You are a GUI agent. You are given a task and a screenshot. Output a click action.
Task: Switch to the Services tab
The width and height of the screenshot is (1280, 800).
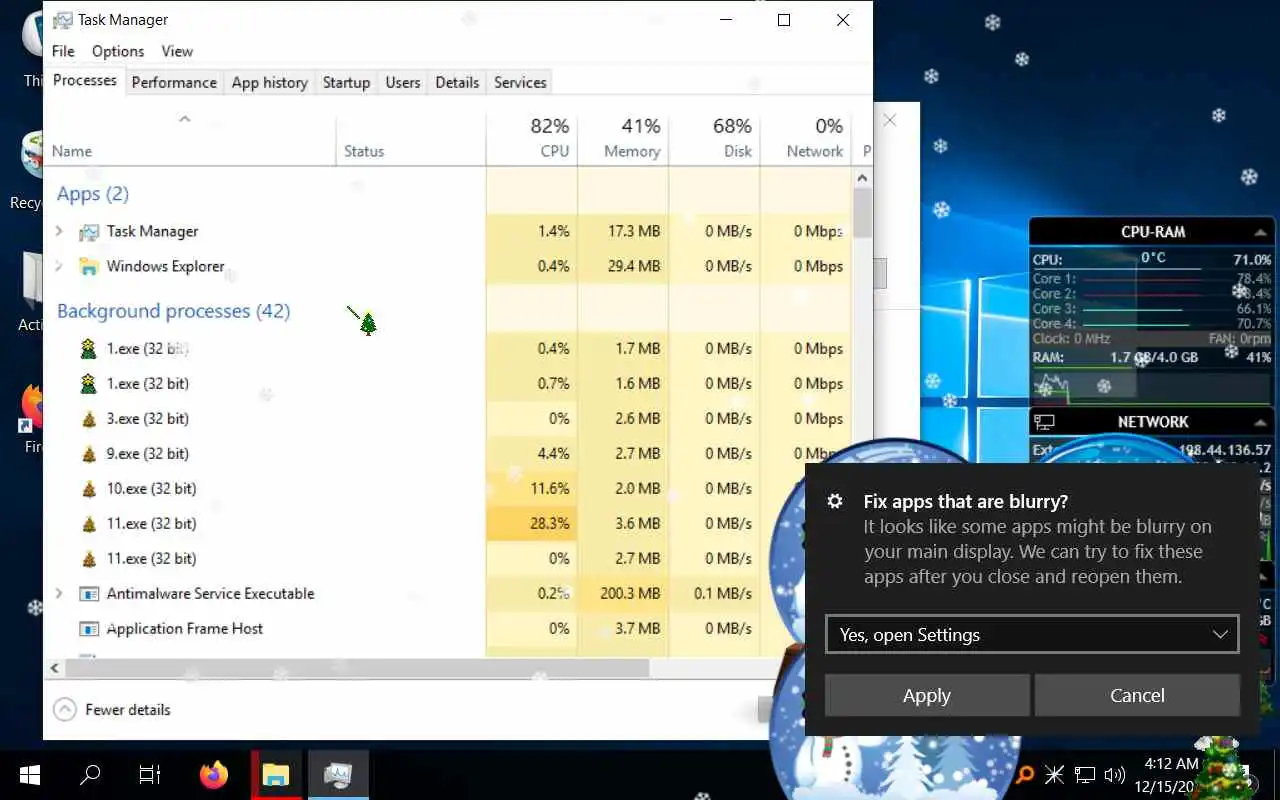[520, 83]
